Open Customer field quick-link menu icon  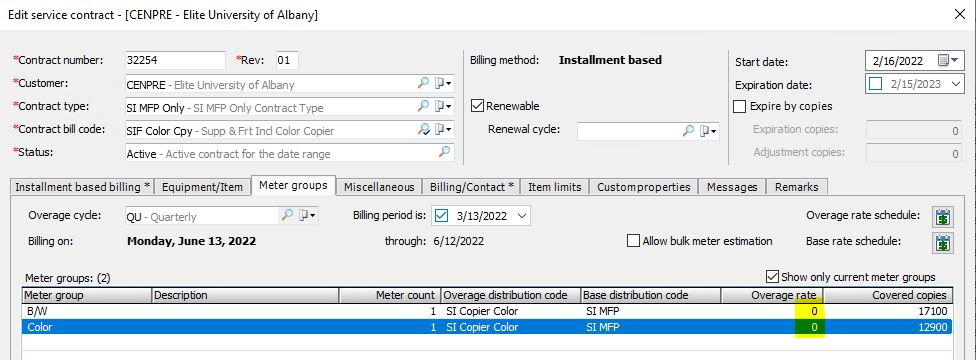click(443, 83)
